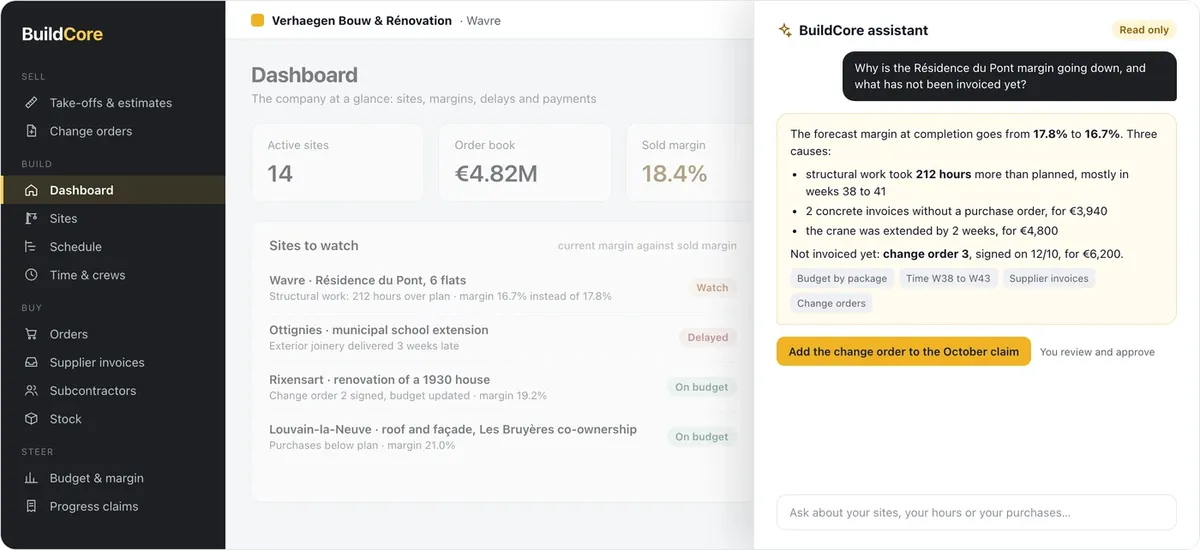The image size is (1200, 550).
Task: Click the Budget & margin chart icon
Action: coord(31,478)
